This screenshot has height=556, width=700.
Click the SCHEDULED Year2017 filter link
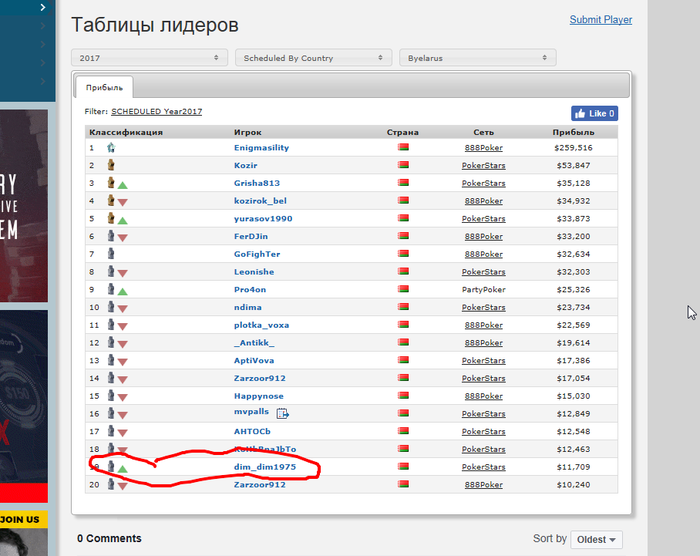(156, 111)
